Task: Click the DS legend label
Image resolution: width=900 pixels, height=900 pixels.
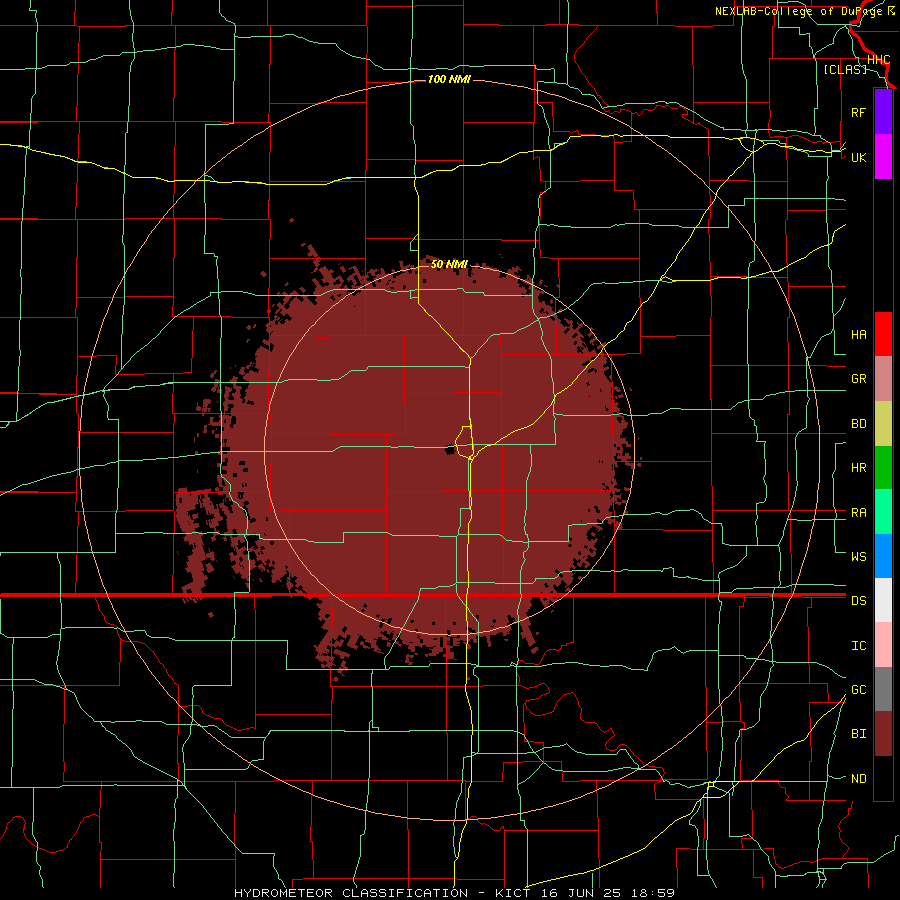Action: [858, 601]
